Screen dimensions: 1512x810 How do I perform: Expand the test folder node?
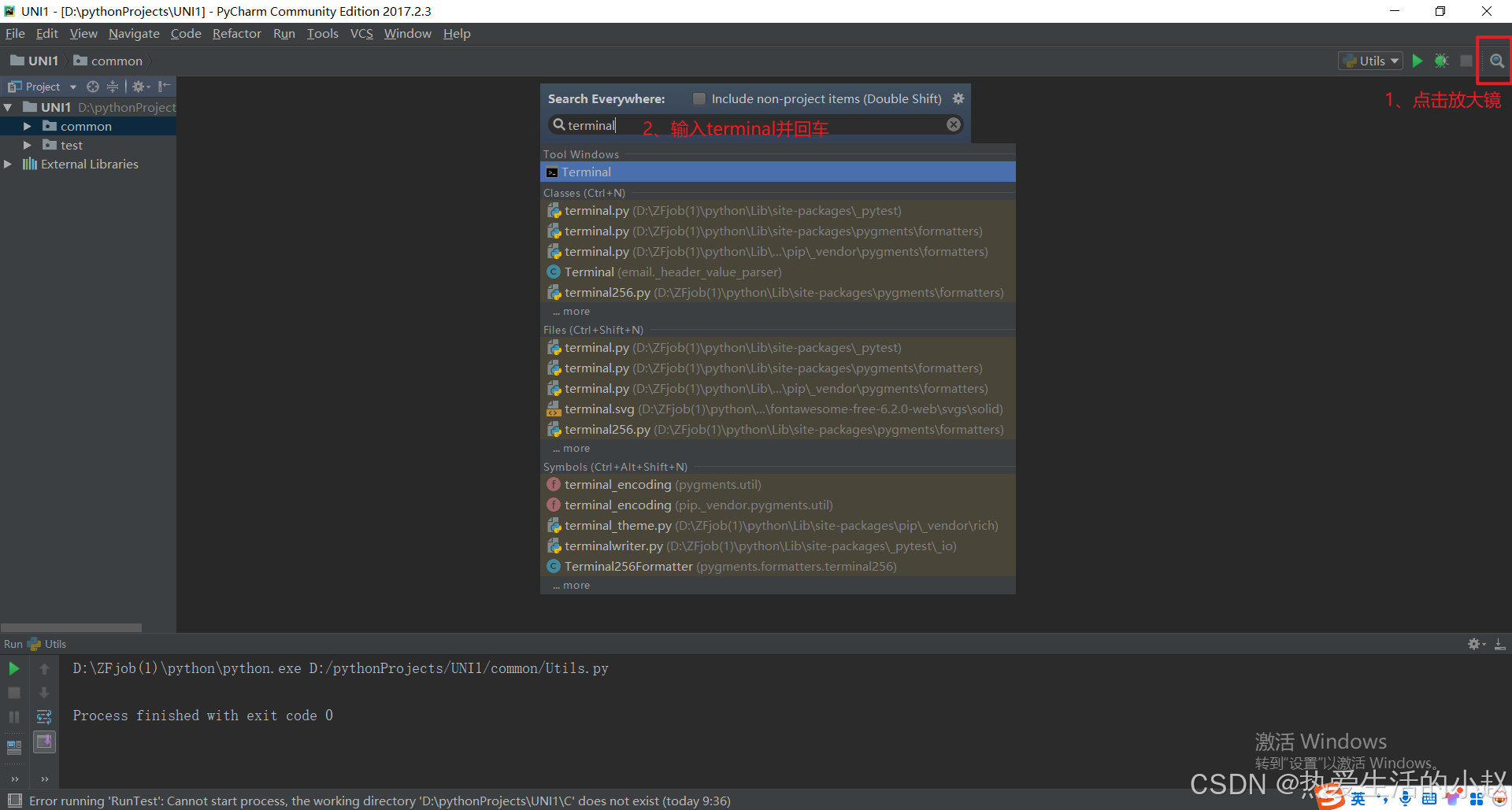click(x=28, y=145)
